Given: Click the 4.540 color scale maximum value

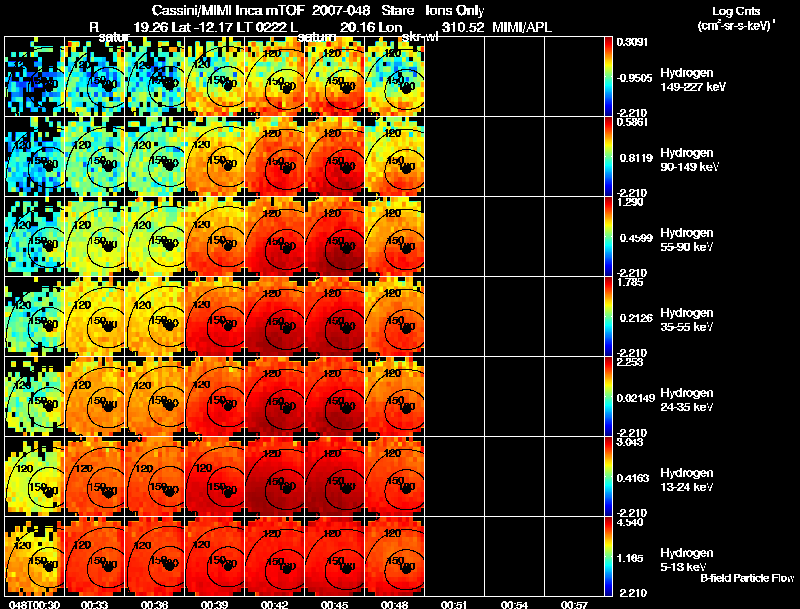Looking at the screenshot, I should click(630, 522).
